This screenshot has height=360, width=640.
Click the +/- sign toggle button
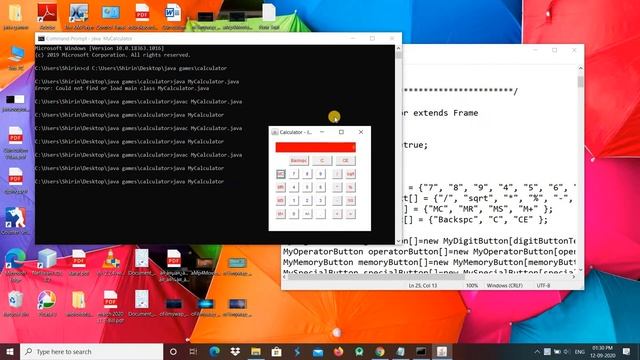click(307, 213)
